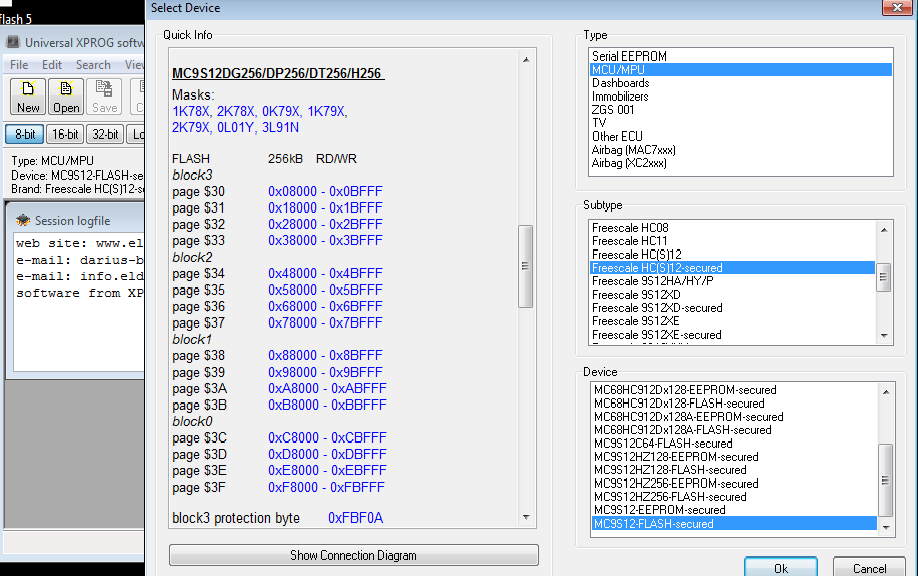Click the Open file toolbar icon
Image resolution: width=918 pixels, height=576 pixels.
(66, 97)
